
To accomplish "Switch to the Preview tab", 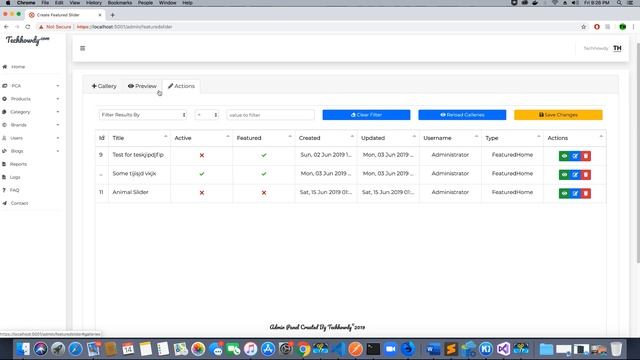I will (x=142, y=86).
